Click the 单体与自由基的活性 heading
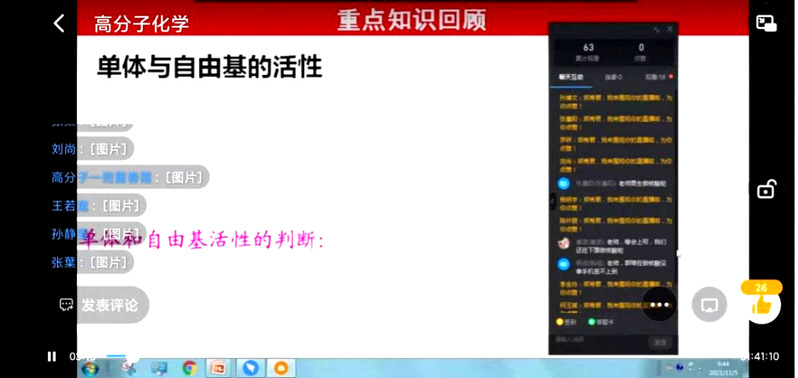Image resolution: width=798 pixels, height=378 pixels. (x=209, y=67)
